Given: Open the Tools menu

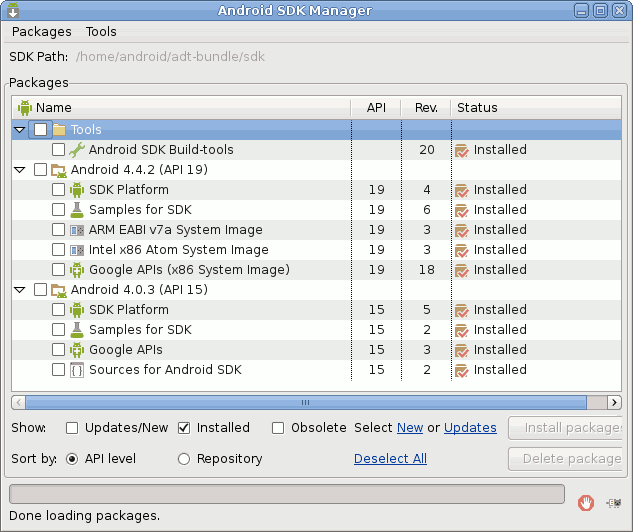Looking at the screenshot, I should 101,31.
